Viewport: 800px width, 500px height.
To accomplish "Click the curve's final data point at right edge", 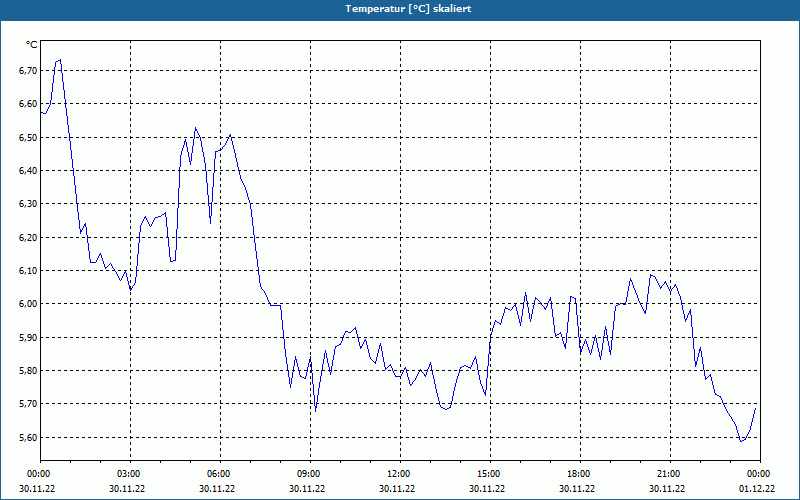I will click(756, 407).
